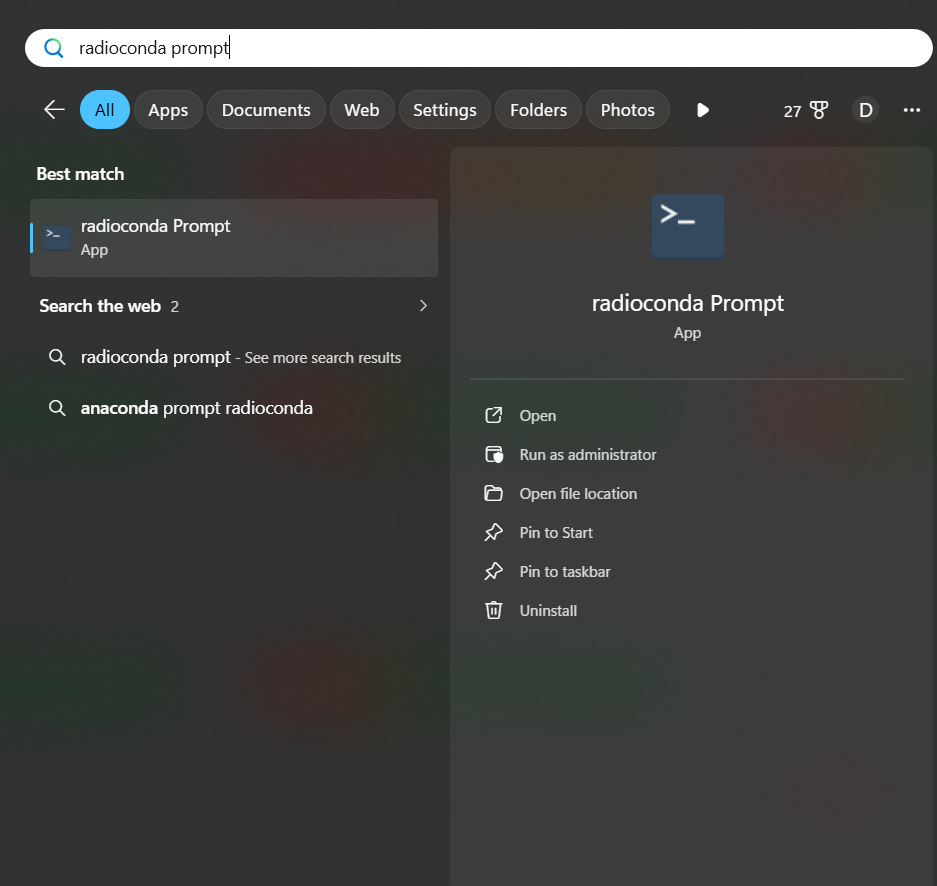Choose Open file location

click(578, 493)
